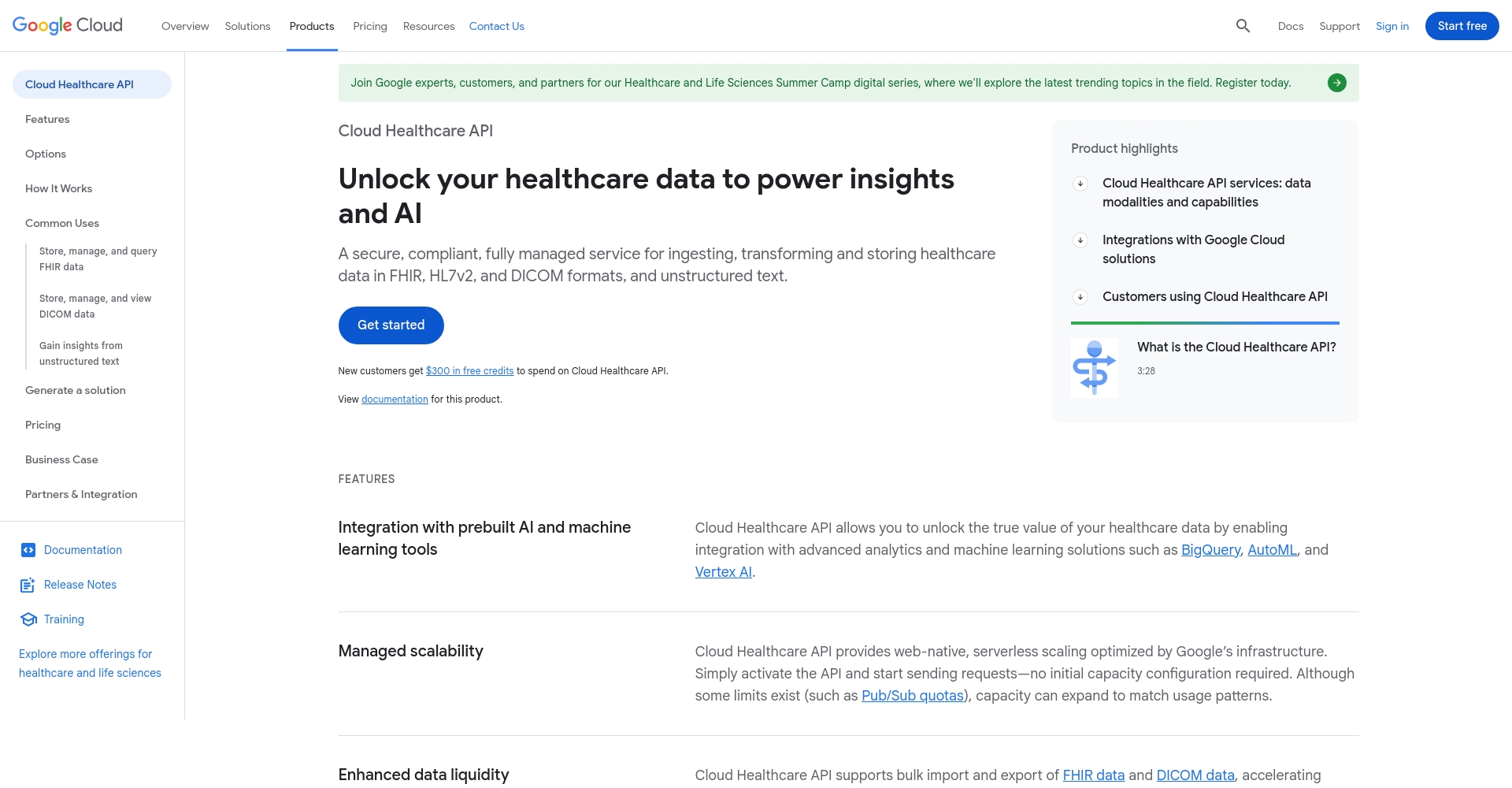Go to Store, manage, and view DICOM data

tap(95, 306)
